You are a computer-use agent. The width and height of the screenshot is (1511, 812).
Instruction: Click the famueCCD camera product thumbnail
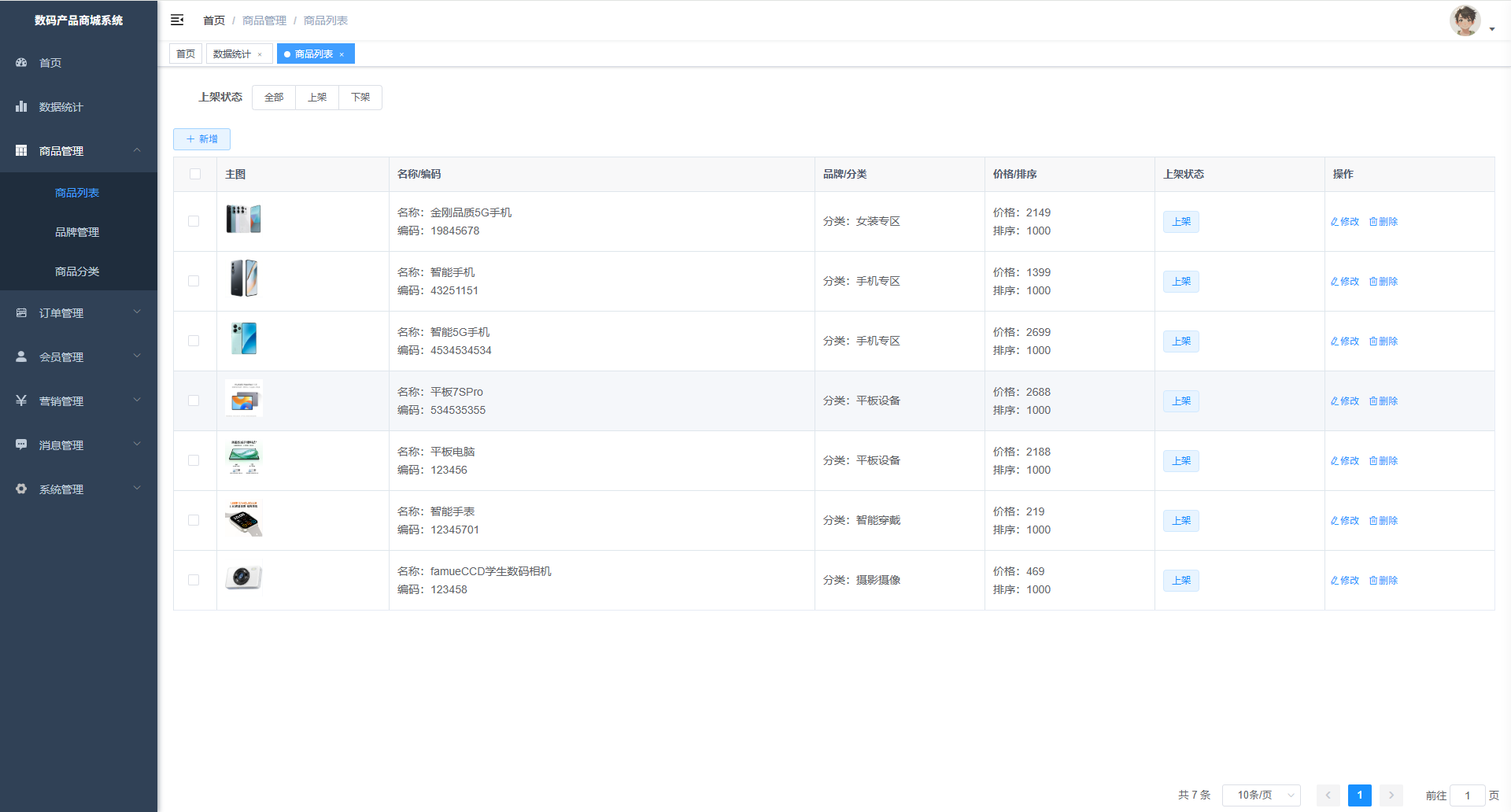(x=243, y=578)
